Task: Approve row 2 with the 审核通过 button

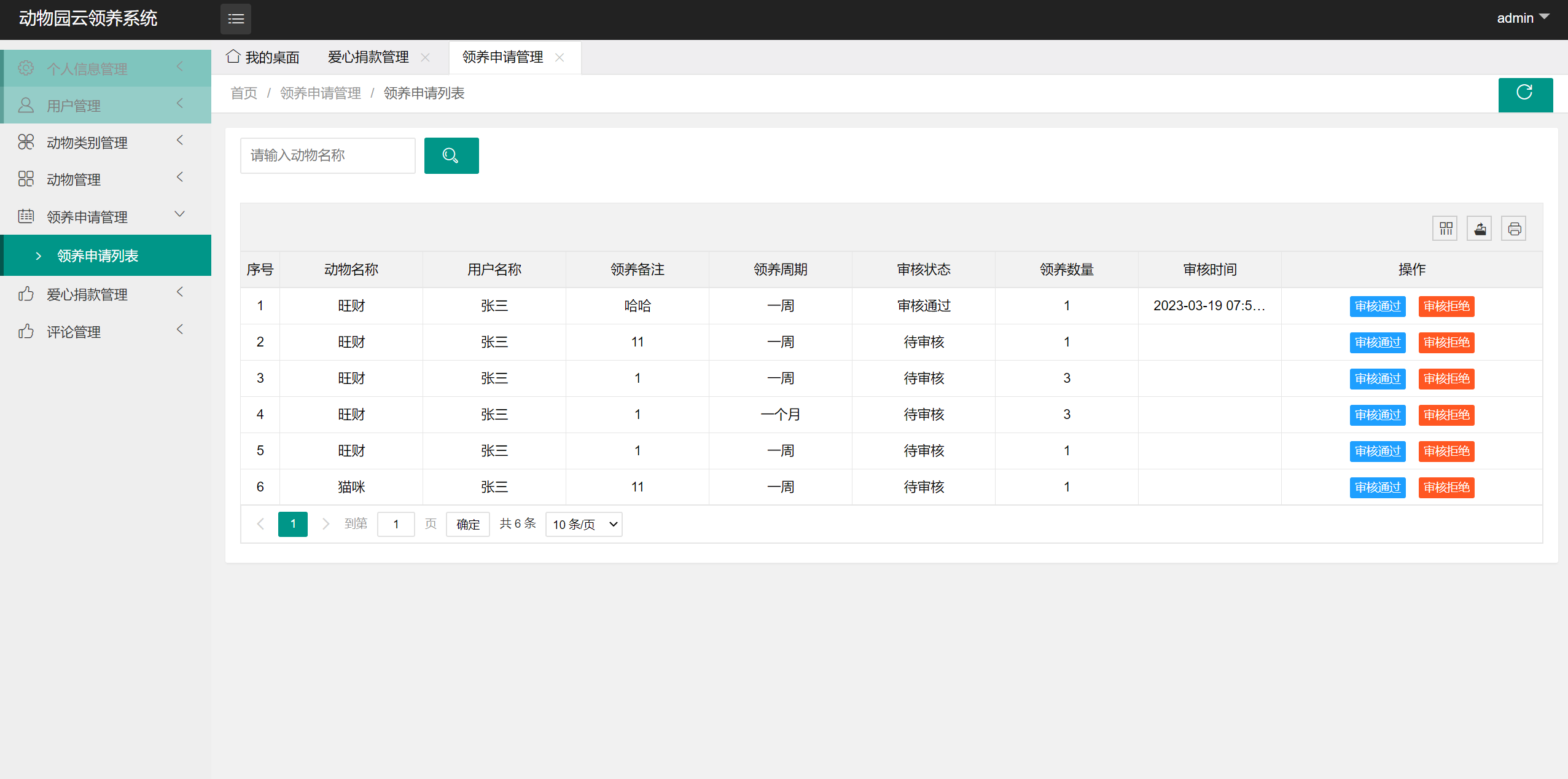Action: 1377,342
